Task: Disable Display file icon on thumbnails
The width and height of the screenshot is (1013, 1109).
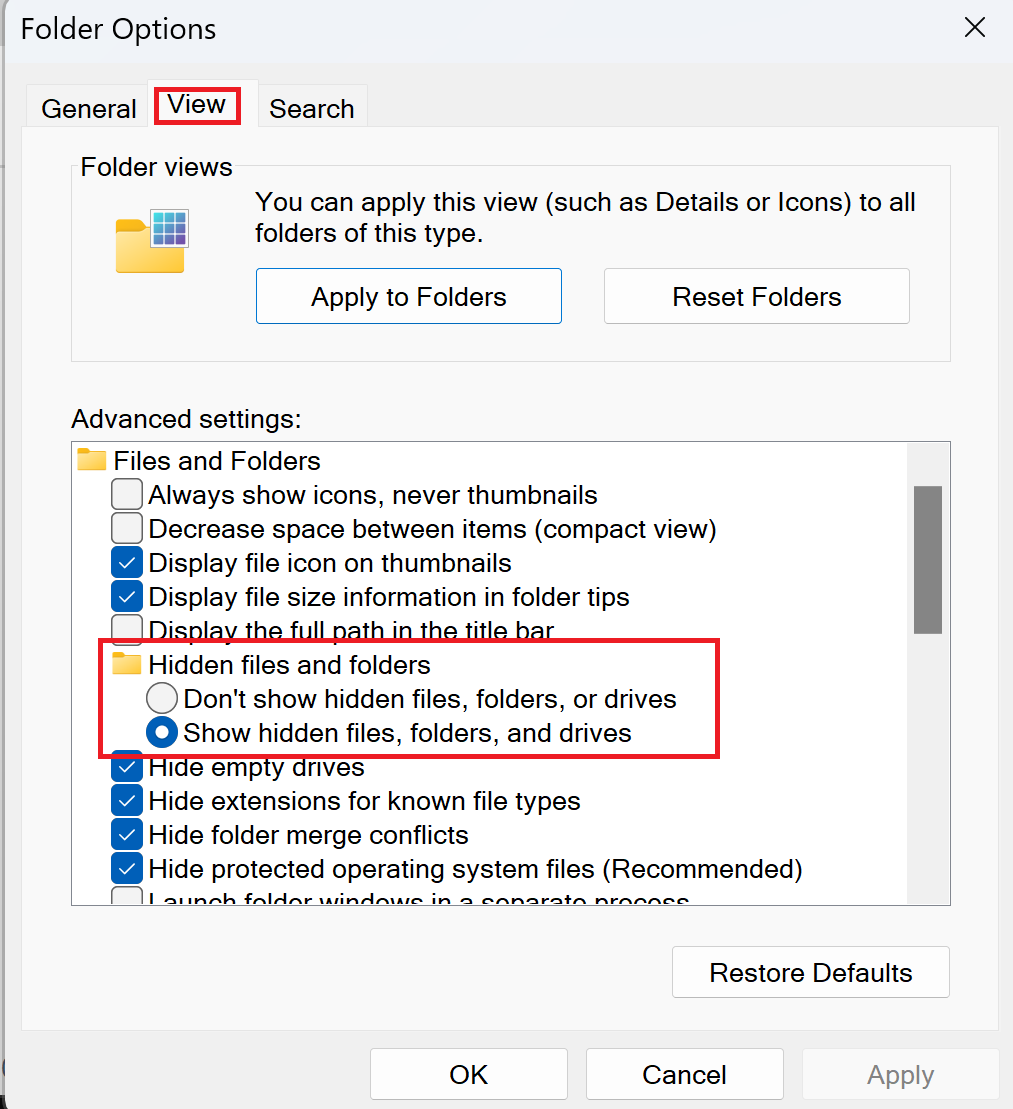Action: (x=126, y=562)
